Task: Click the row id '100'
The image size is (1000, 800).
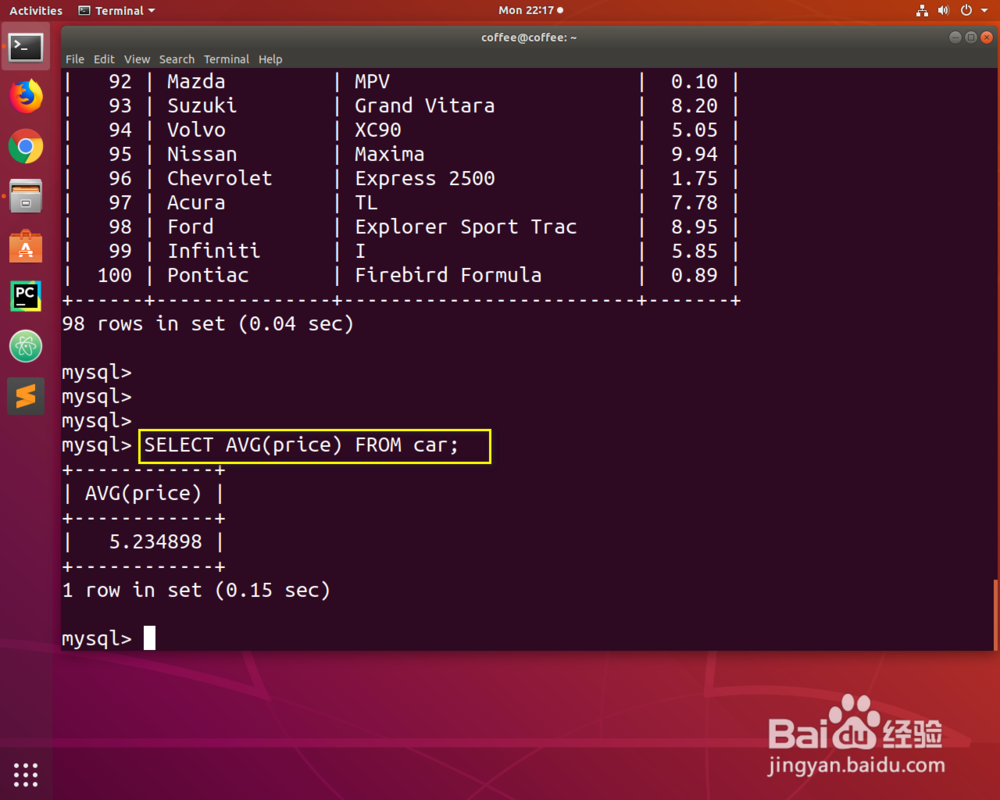Action: [114, 276]
